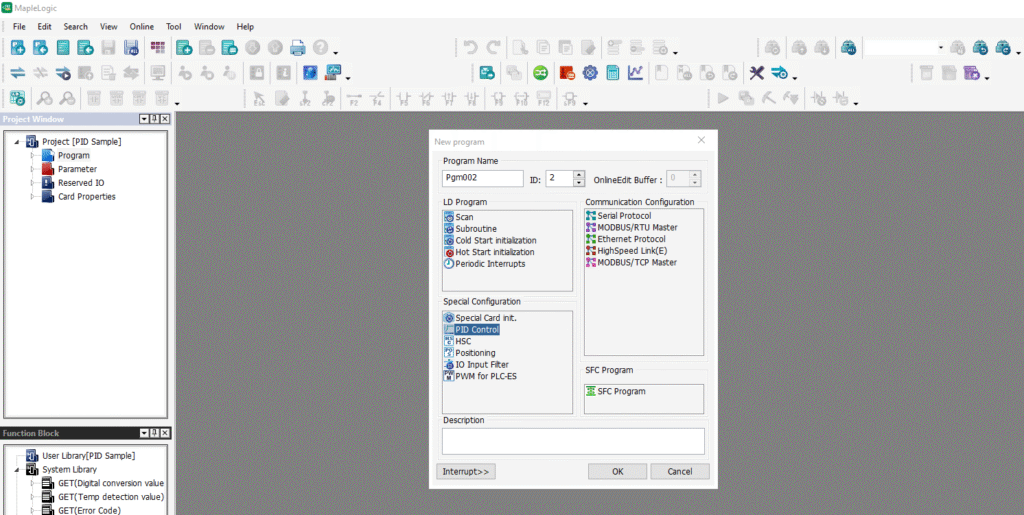Click the Scan icon in LD Program list
The image size is (1024, 515).
(x=449, y=217)
